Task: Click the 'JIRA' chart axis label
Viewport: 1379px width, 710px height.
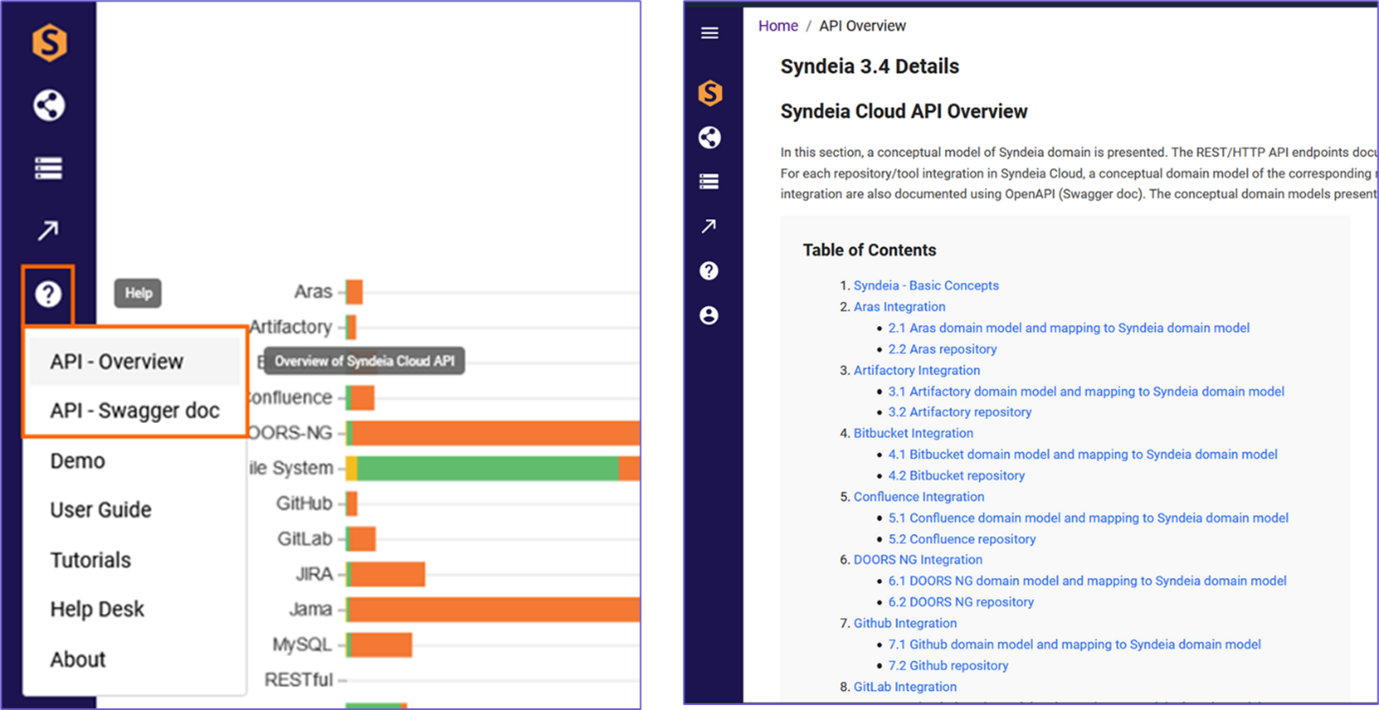Action: (314, 574)
